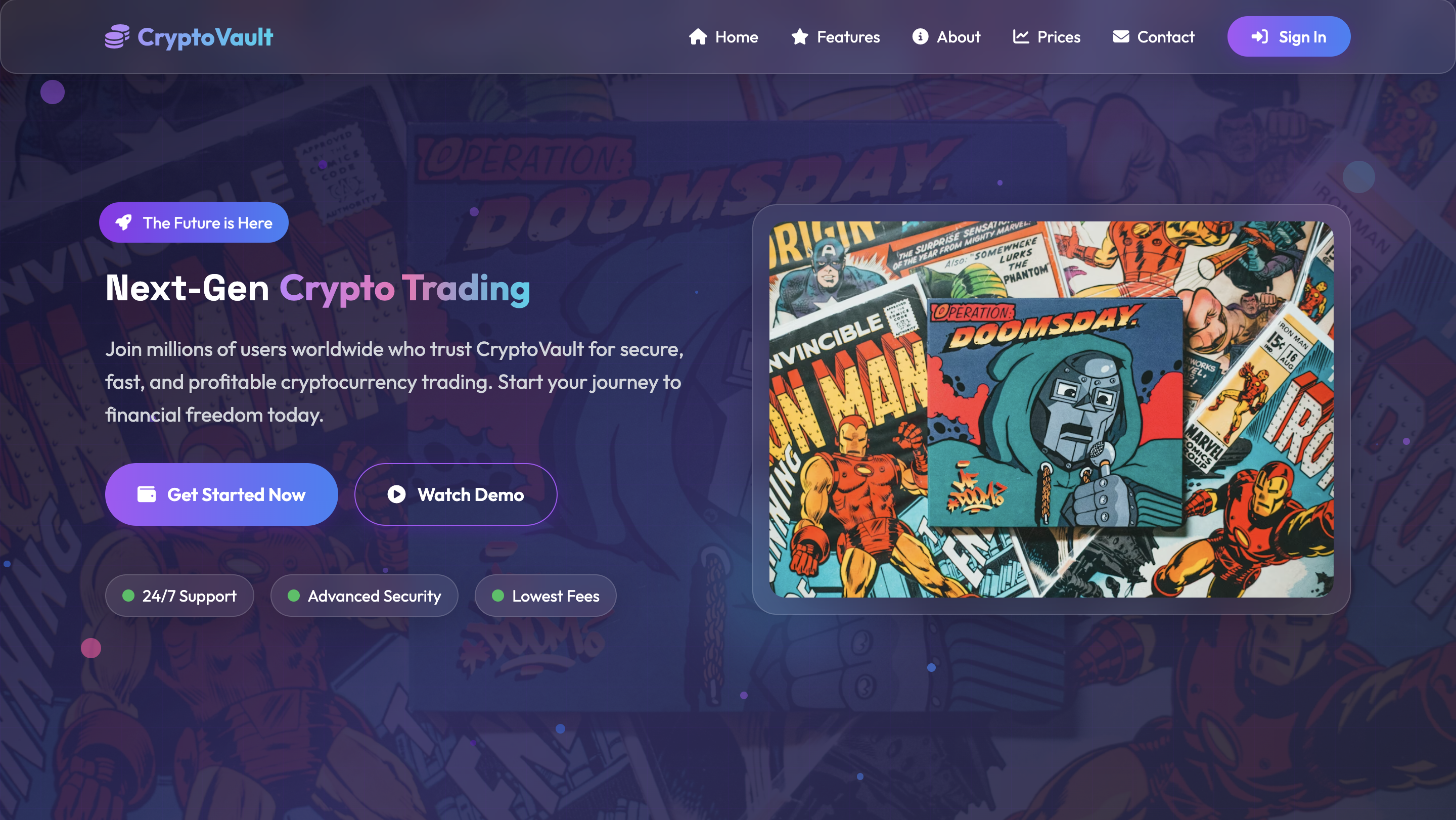Go to the Prices nav item
The width and height of the screenshot is (1456, 820).
[1046, 37]
